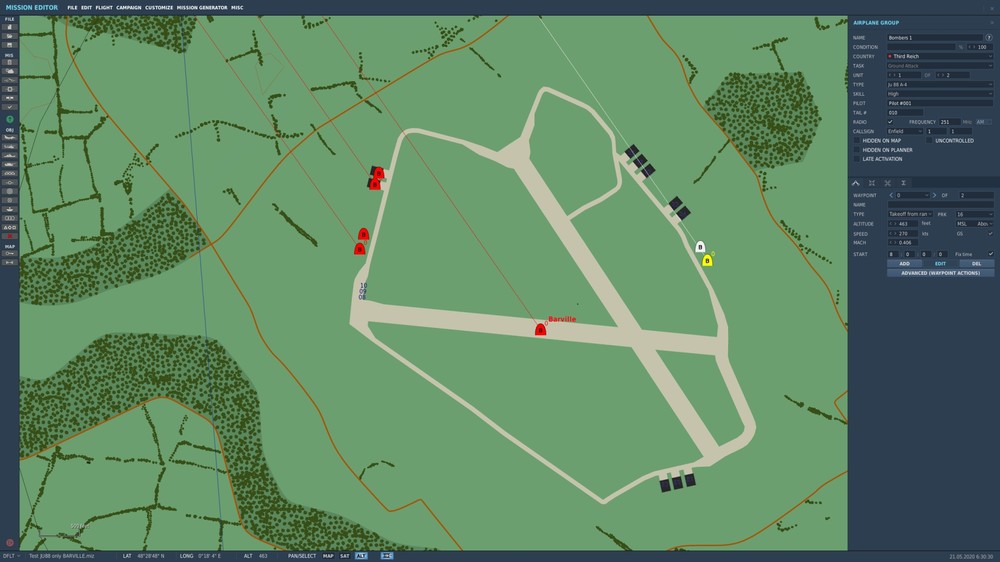Viewport: 1000px width, 562px height.
Task: Go to previous waypoint arrow
Action: [x=891, y=195]
